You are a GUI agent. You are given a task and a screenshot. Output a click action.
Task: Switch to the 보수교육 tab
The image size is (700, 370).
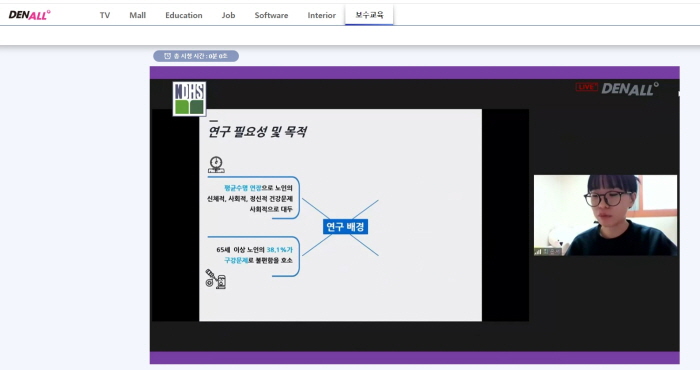[369, 15]
